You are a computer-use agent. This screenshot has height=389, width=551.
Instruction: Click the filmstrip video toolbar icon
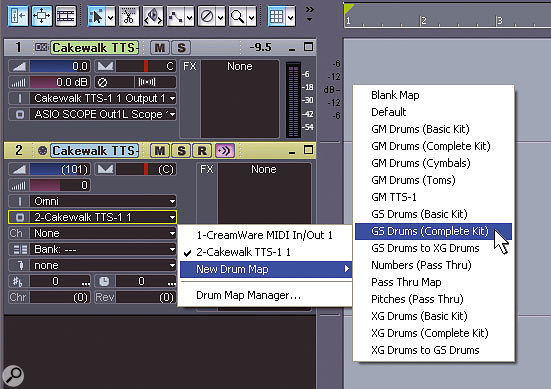[x=66, y=16]
